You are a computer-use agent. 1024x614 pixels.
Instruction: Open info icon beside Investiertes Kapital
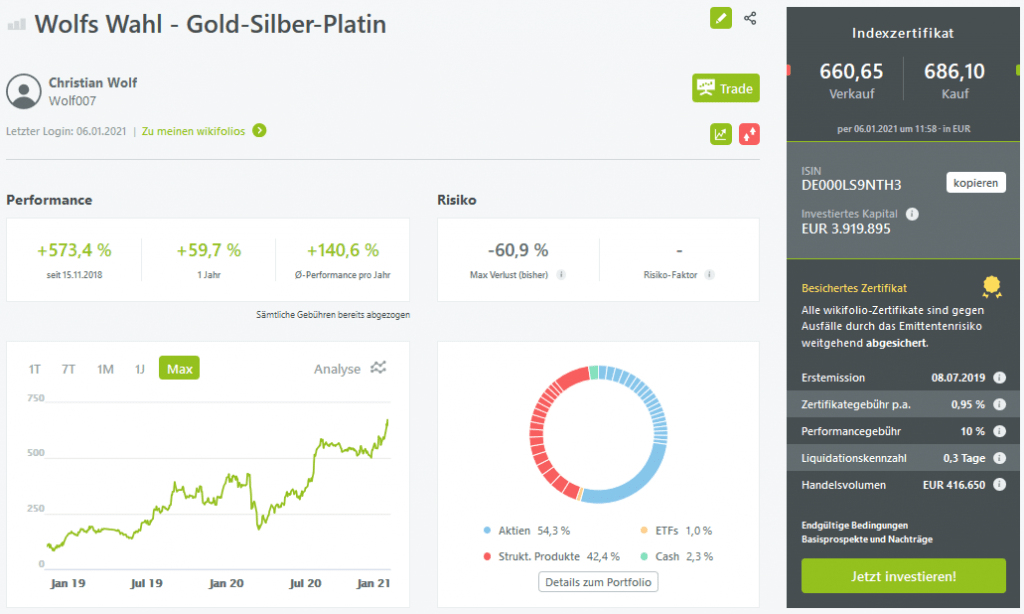(x=912, y=214)
